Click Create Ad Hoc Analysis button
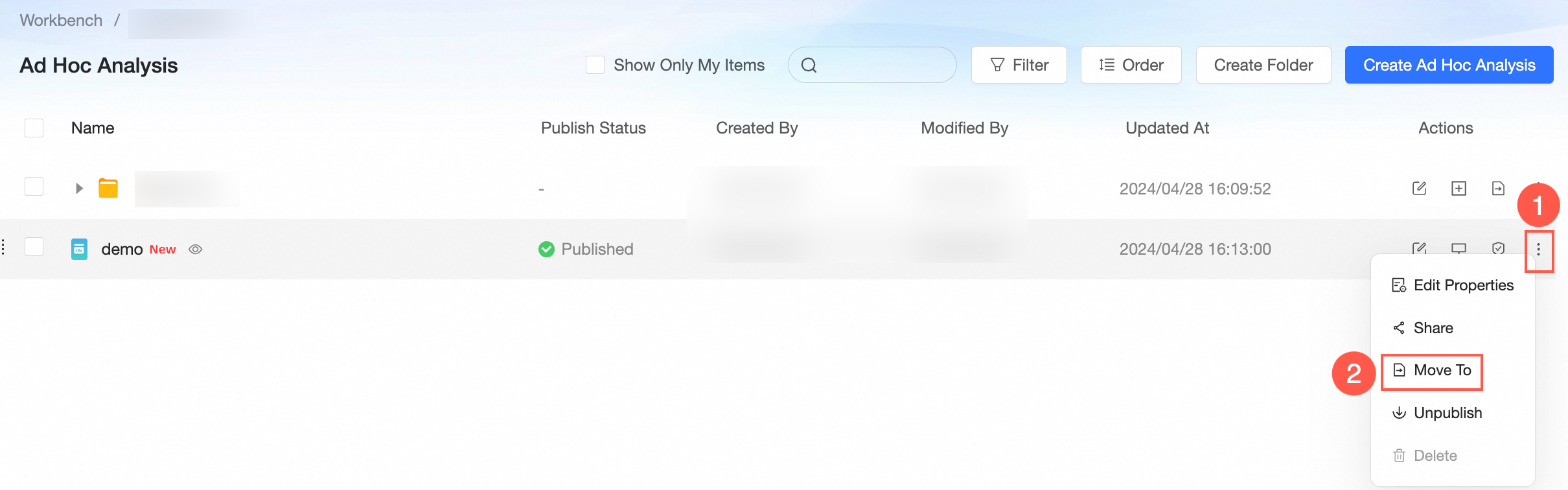The image size is (1568, 490). pyautogui.click(x=1449, y=65)
